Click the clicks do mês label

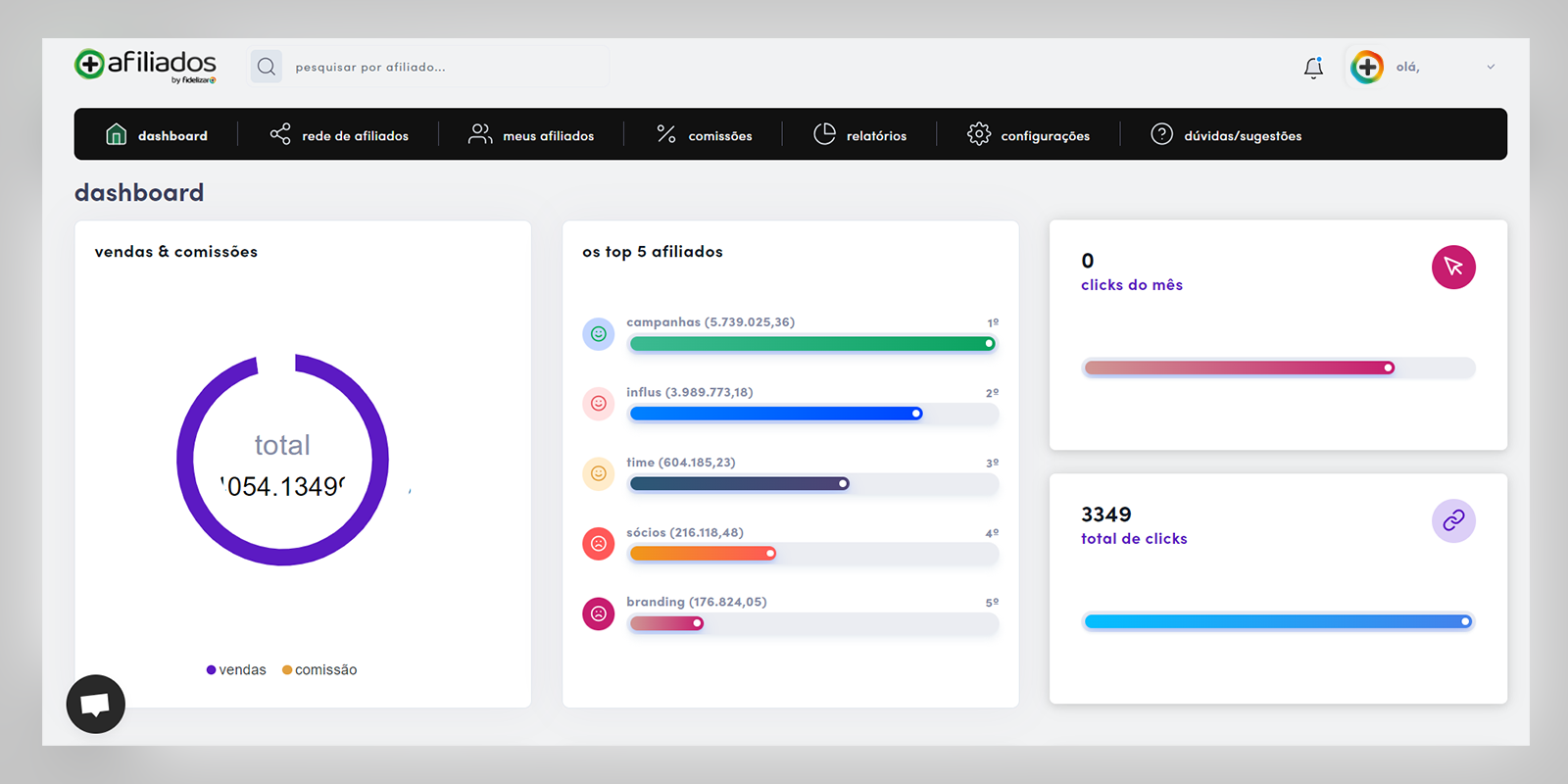[1132, 285]
